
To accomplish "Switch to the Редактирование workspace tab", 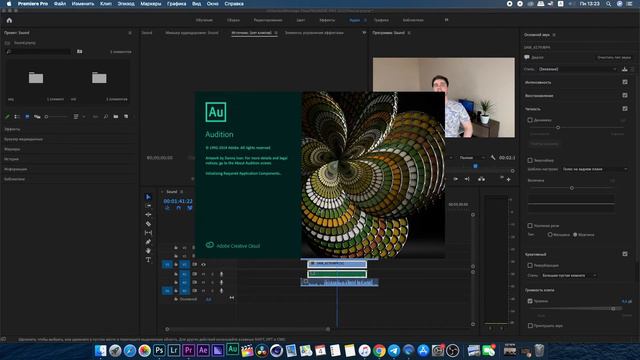I will click(x=268, y=20).
